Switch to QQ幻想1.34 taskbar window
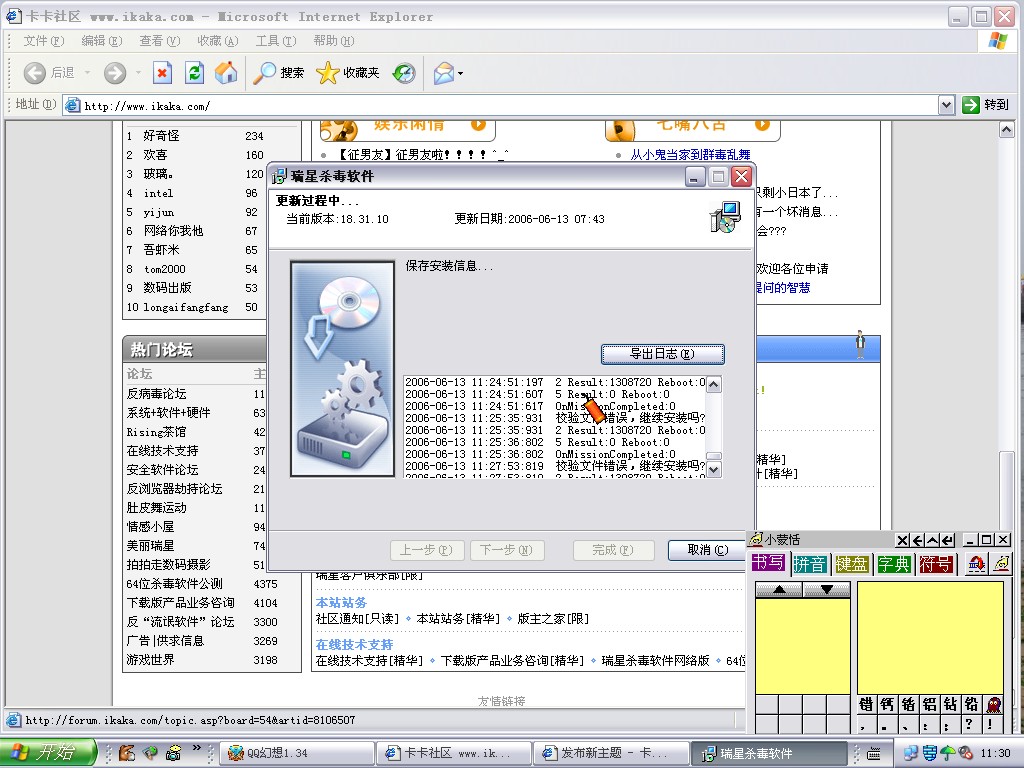The width and height of the screenshot is (1024, 768). 296,753
